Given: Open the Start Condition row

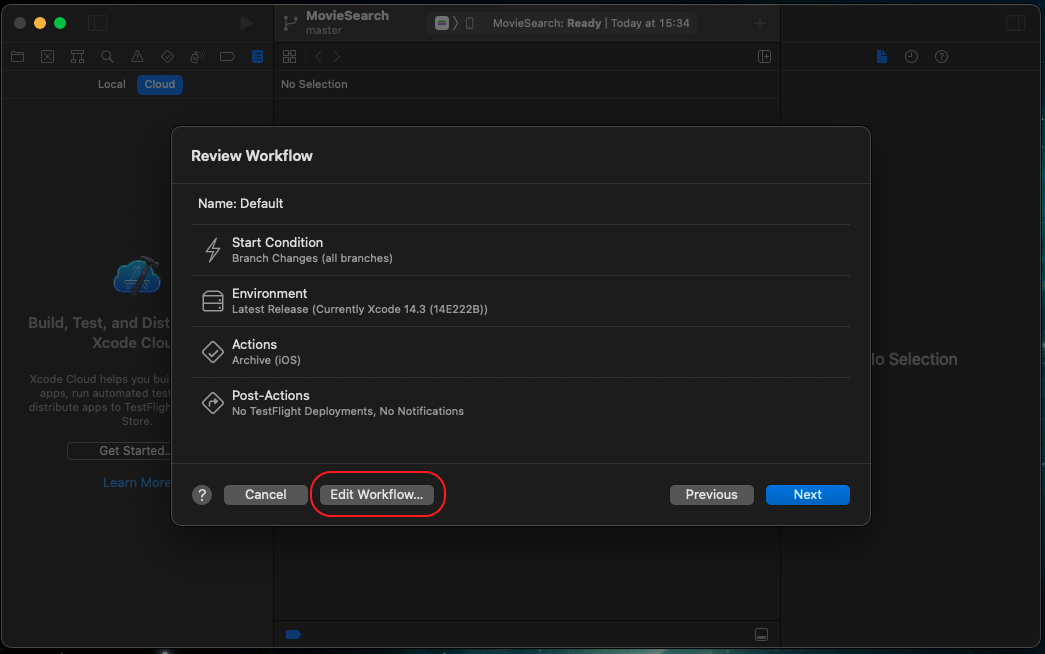Looking at the screenshot, I should click(x=521, y=250).
